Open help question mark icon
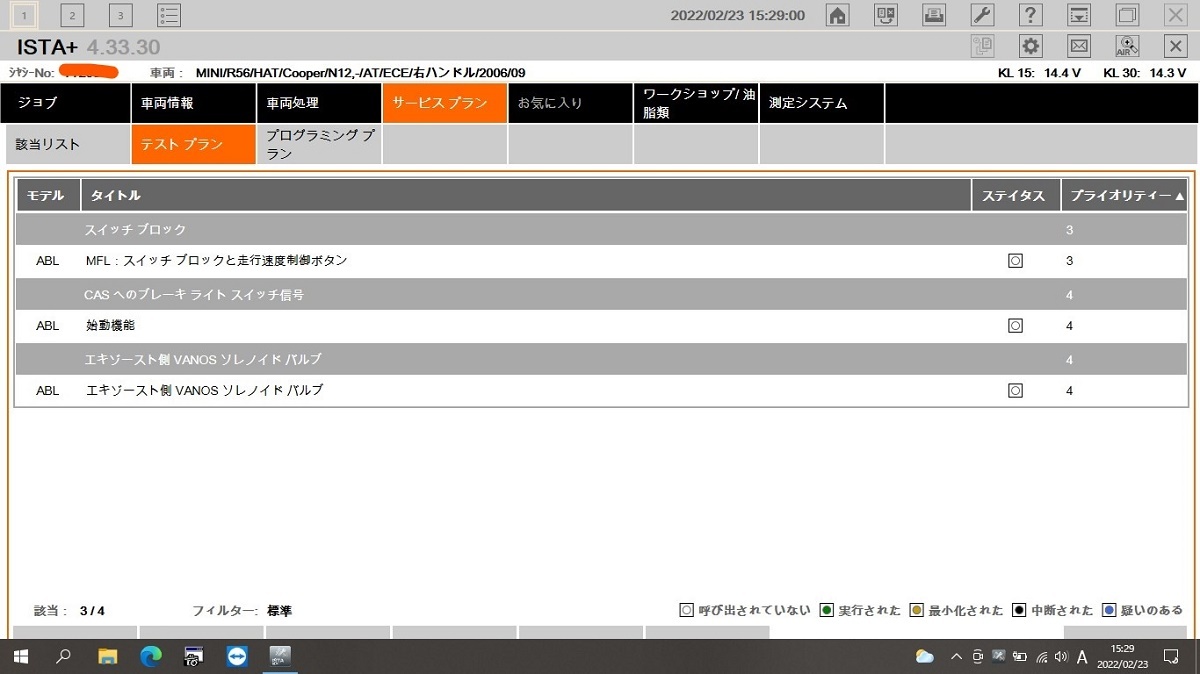The height and width of the screenshot is (674, 1200). tap(1030, 15)
